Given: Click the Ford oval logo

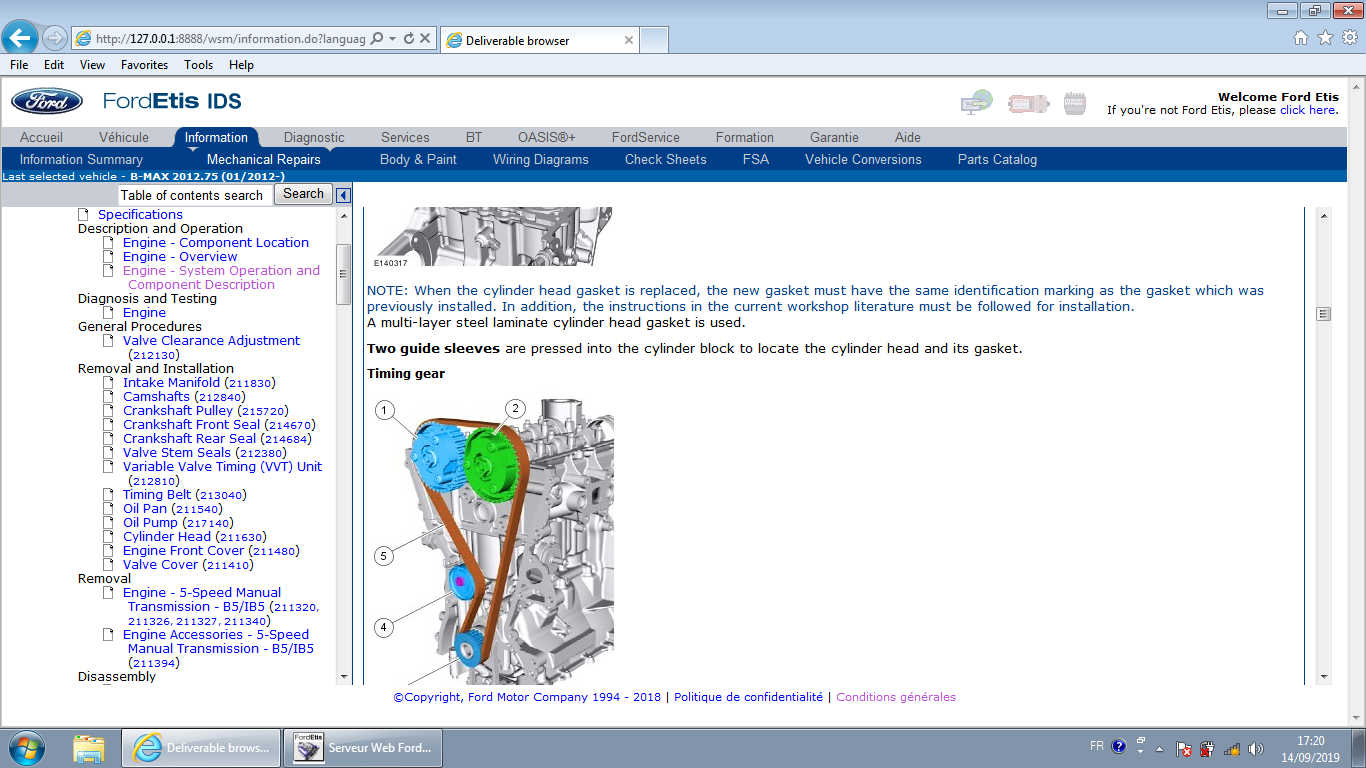Looking at the screenshot, I should pos(47,101).
